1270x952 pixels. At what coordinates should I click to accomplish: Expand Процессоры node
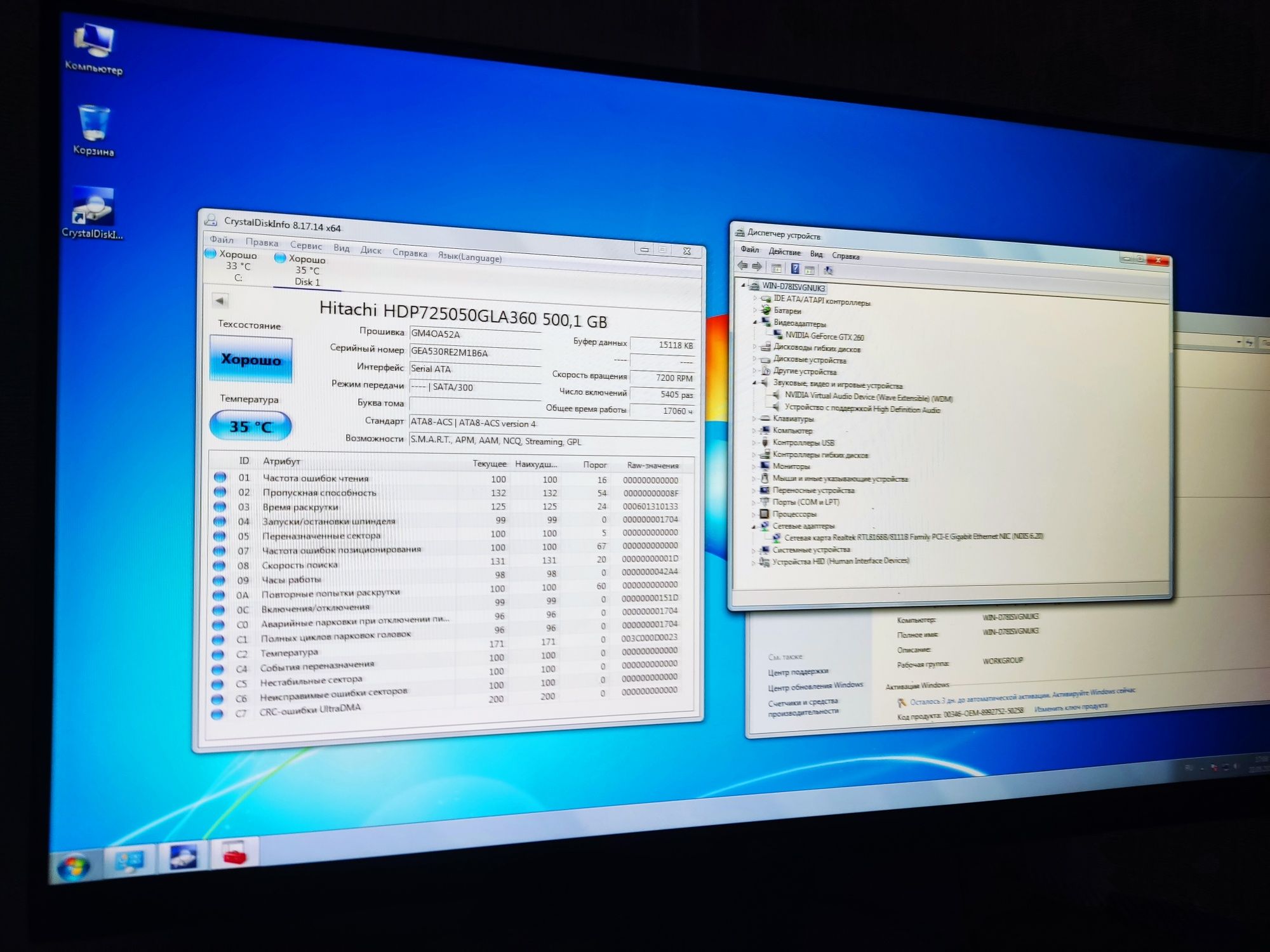[x=754, y=514]
